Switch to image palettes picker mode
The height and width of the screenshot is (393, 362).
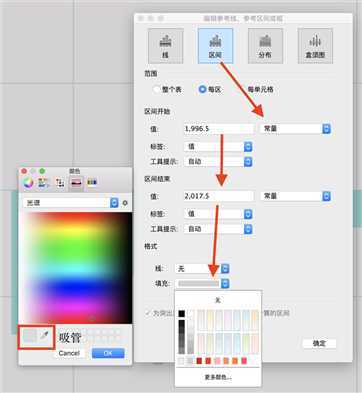coord(76,182)
